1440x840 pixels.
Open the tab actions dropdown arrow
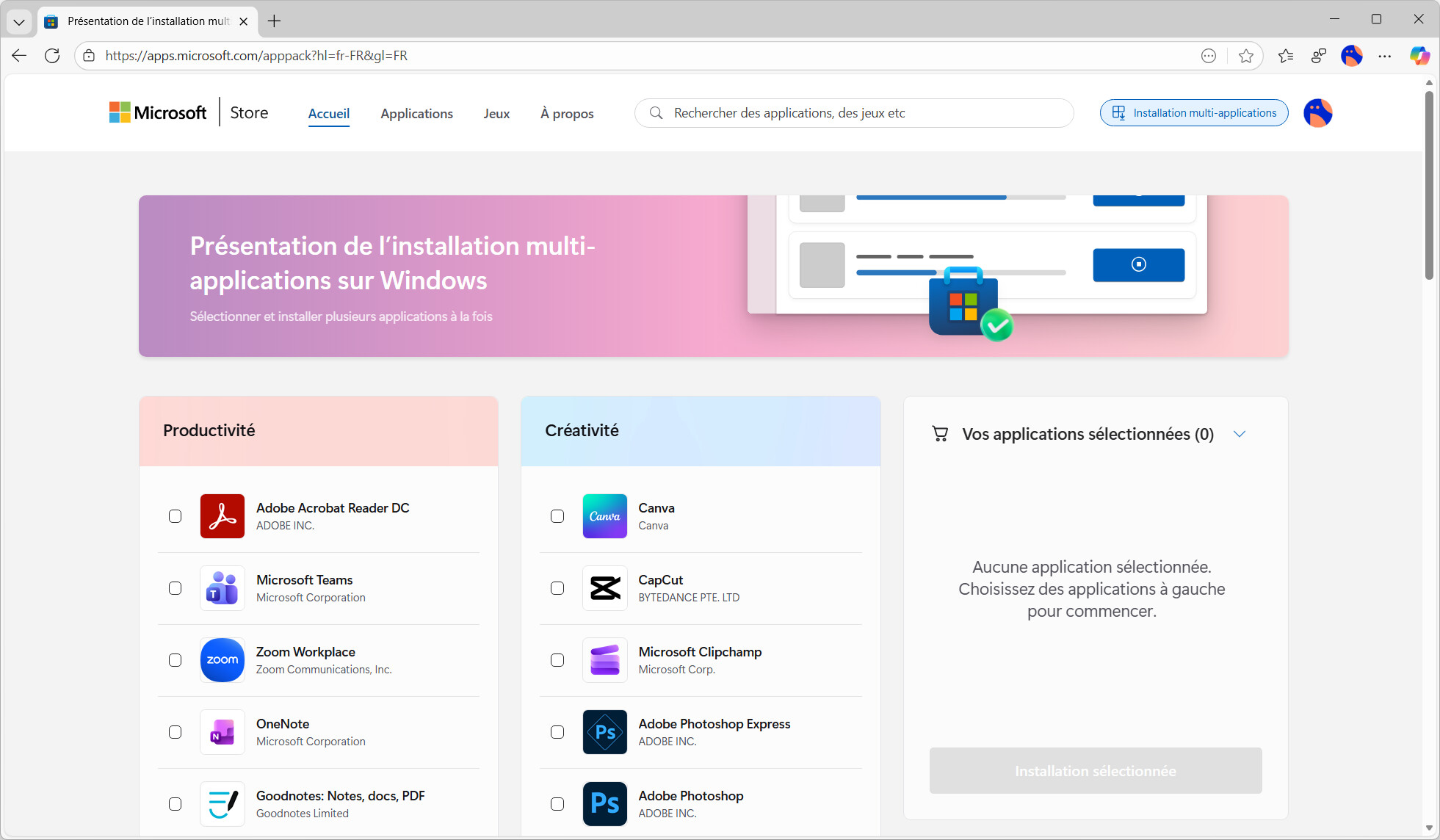(19, 21)
